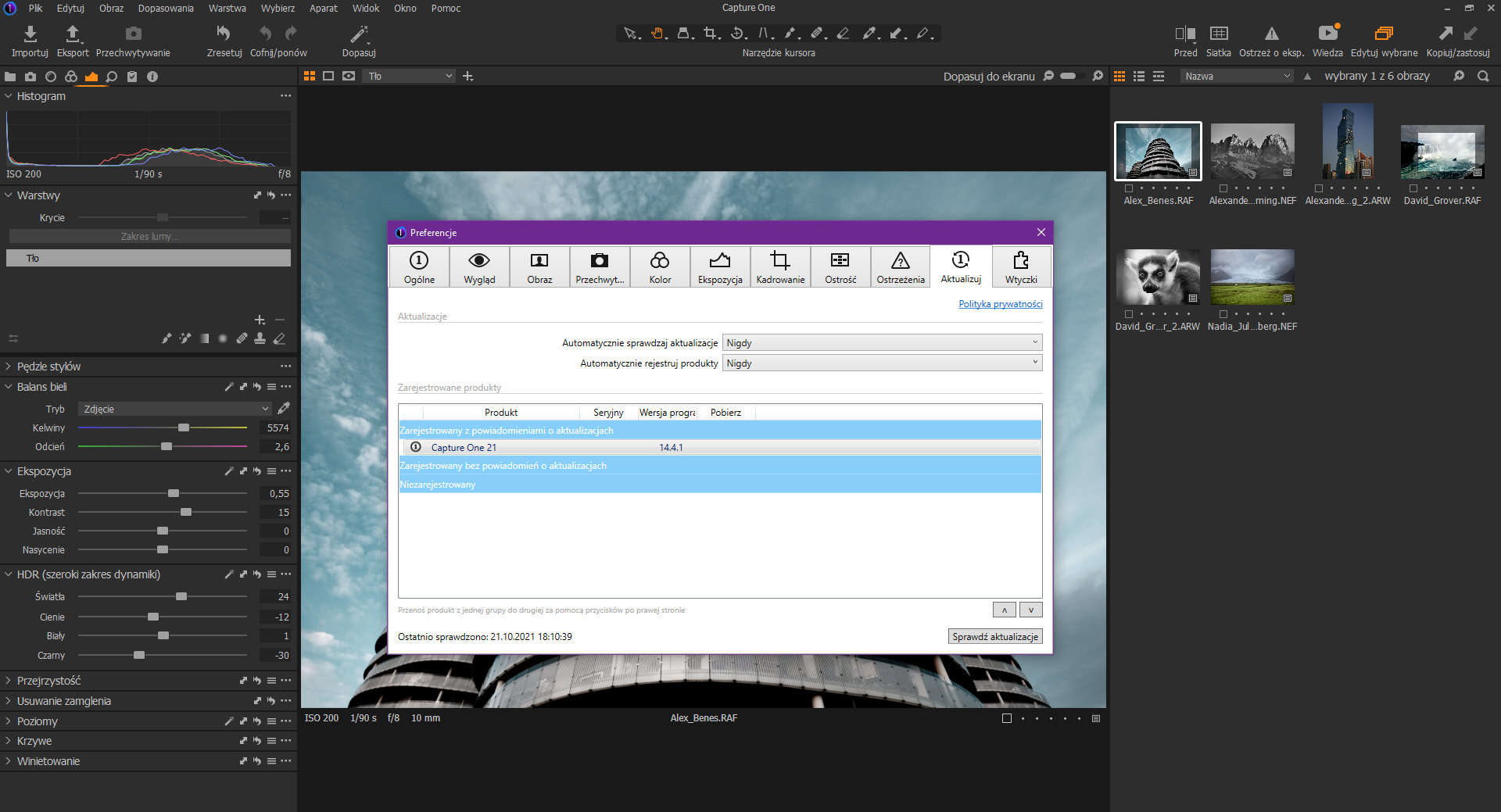Select the crop tool in toolbar
Image resolution: width=1501 pixels, height=812 pixels.
[710, 33]
